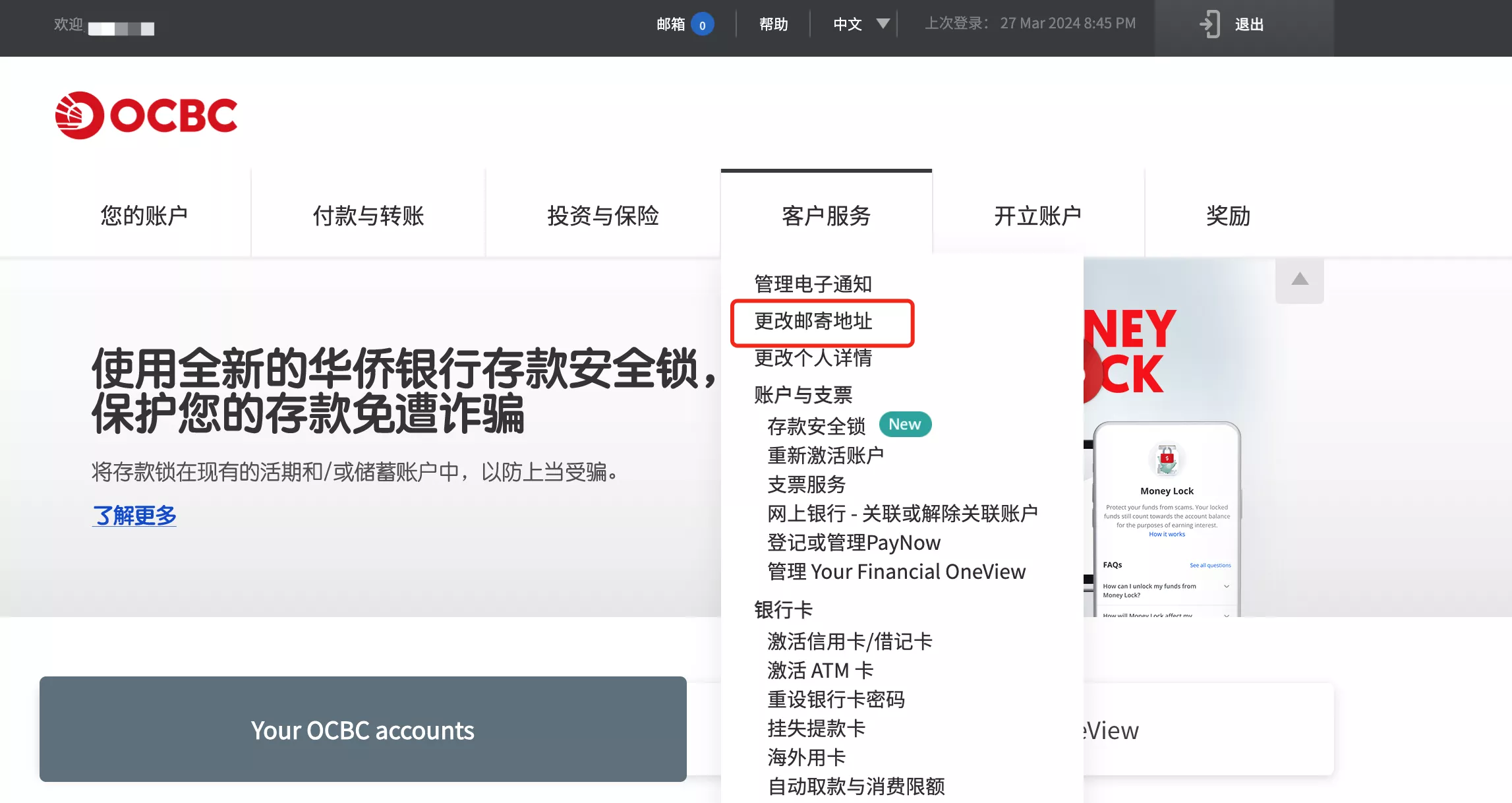This screenshot has height=803, width=1512.
Task: Click the Your OCBC accounts button
Action: pyautogui.click(x=363, y=729)
